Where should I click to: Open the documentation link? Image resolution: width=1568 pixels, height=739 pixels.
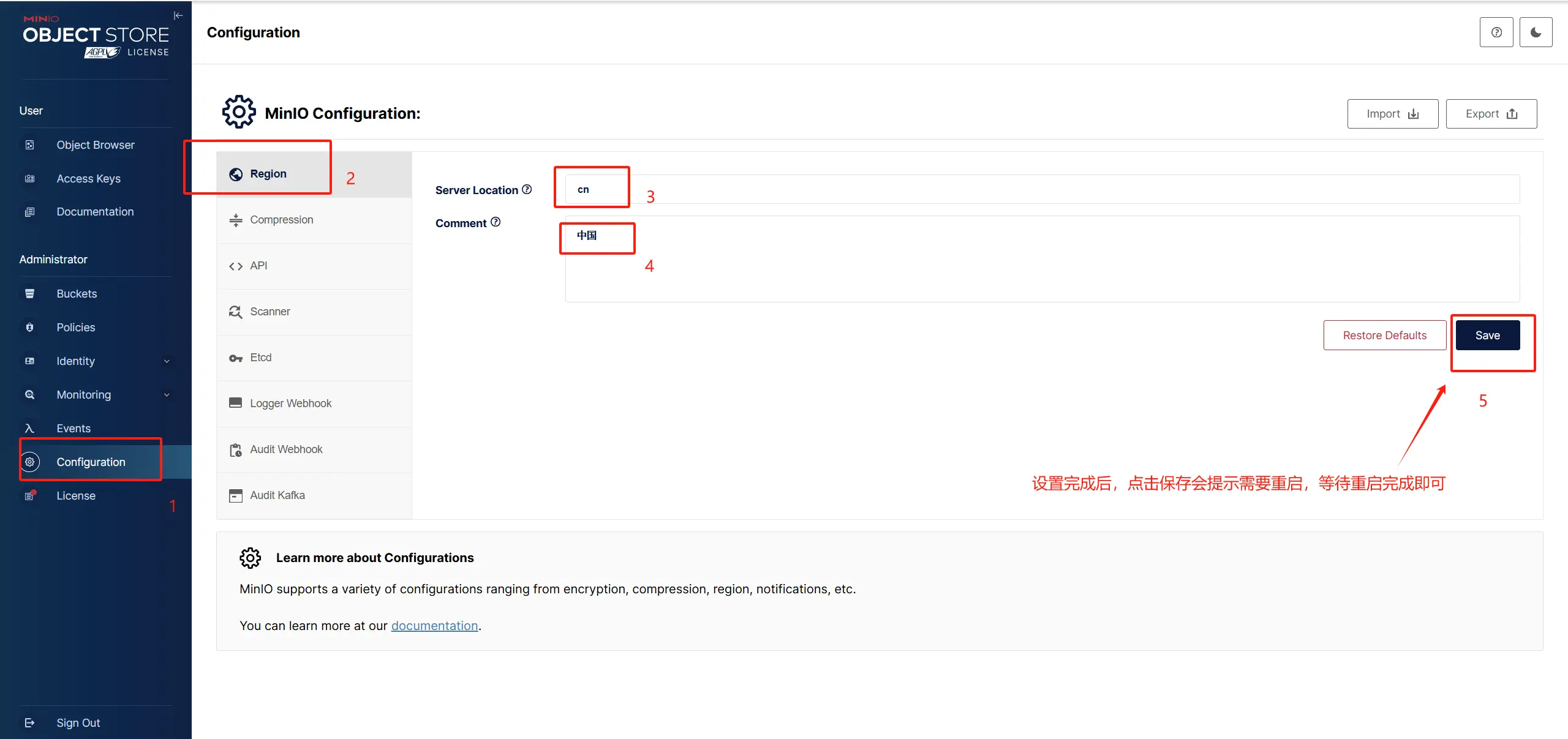click(x=434, y=626)
